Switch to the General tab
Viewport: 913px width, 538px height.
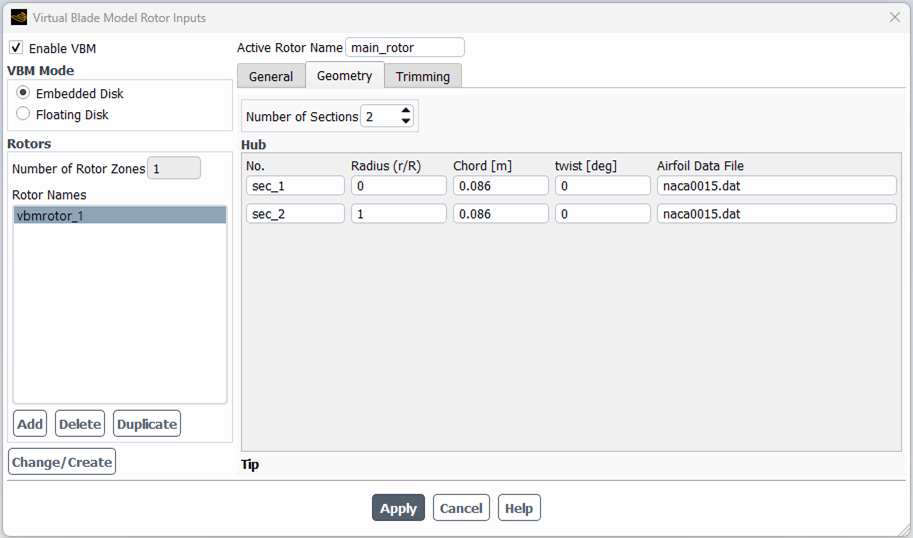point(271,76)
